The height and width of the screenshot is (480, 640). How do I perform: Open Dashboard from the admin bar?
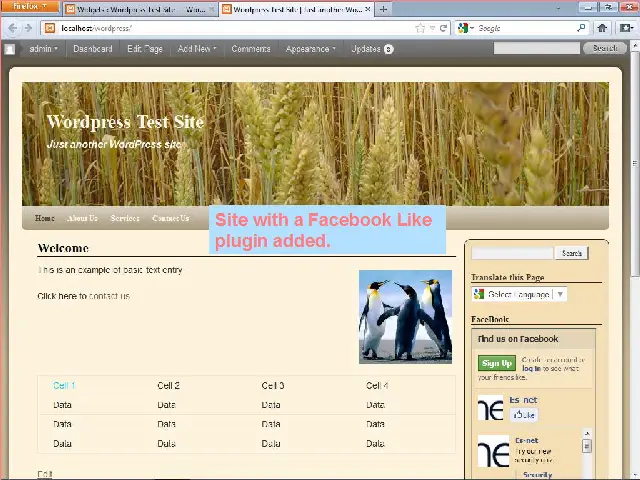coord(93,49)
